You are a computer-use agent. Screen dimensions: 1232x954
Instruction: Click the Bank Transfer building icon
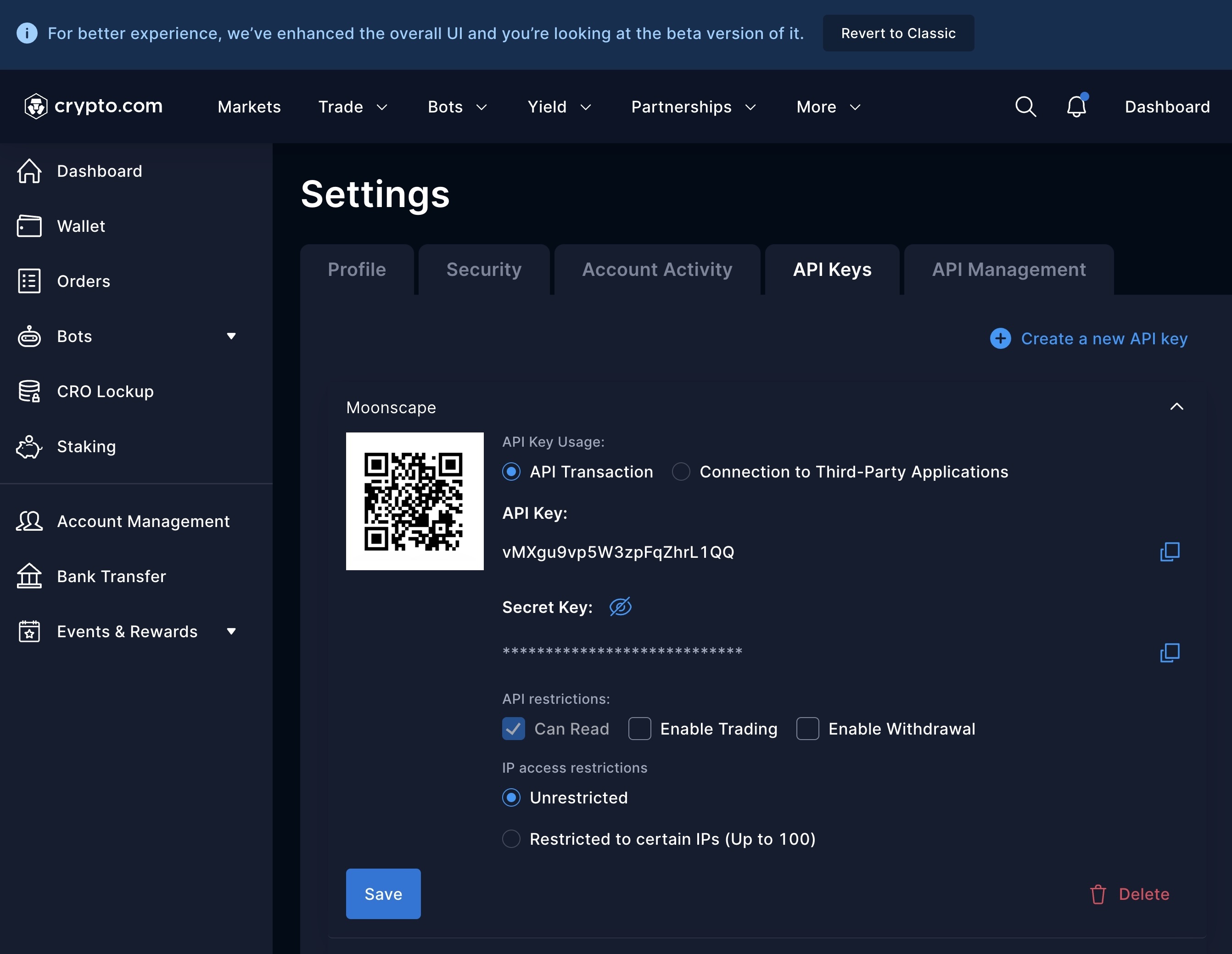pyautogui.click(x=29, y=576)
